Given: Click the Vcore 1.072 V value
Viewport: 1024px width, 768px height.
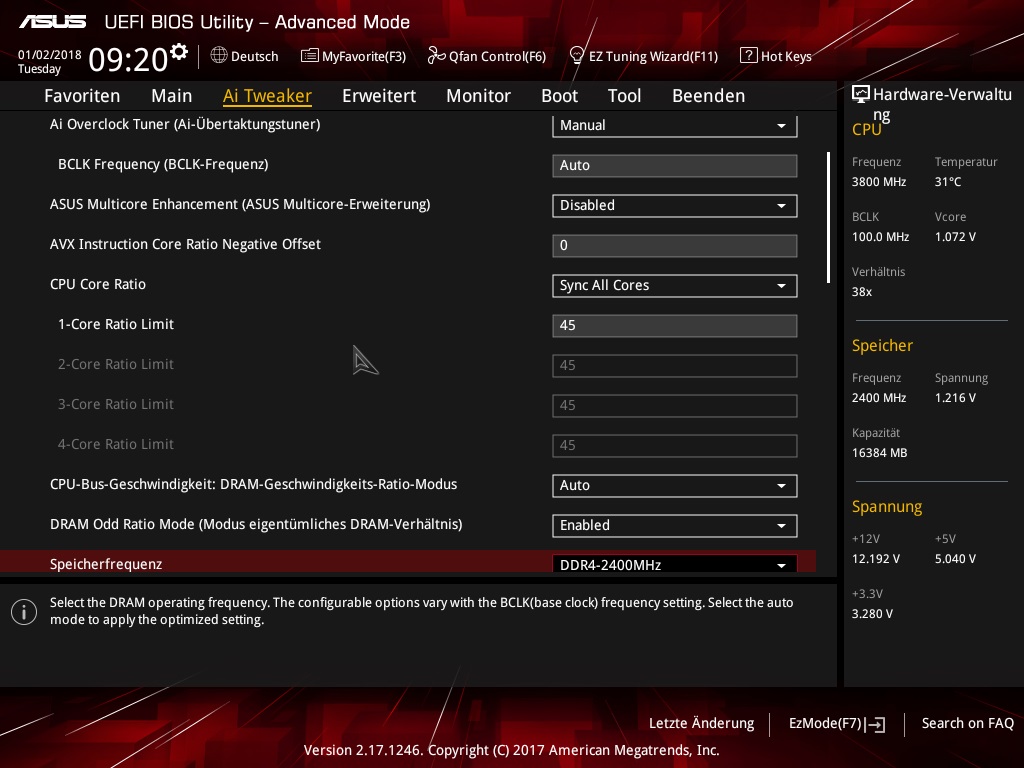Looking at the screenshot, I should [x=955, y=237].
